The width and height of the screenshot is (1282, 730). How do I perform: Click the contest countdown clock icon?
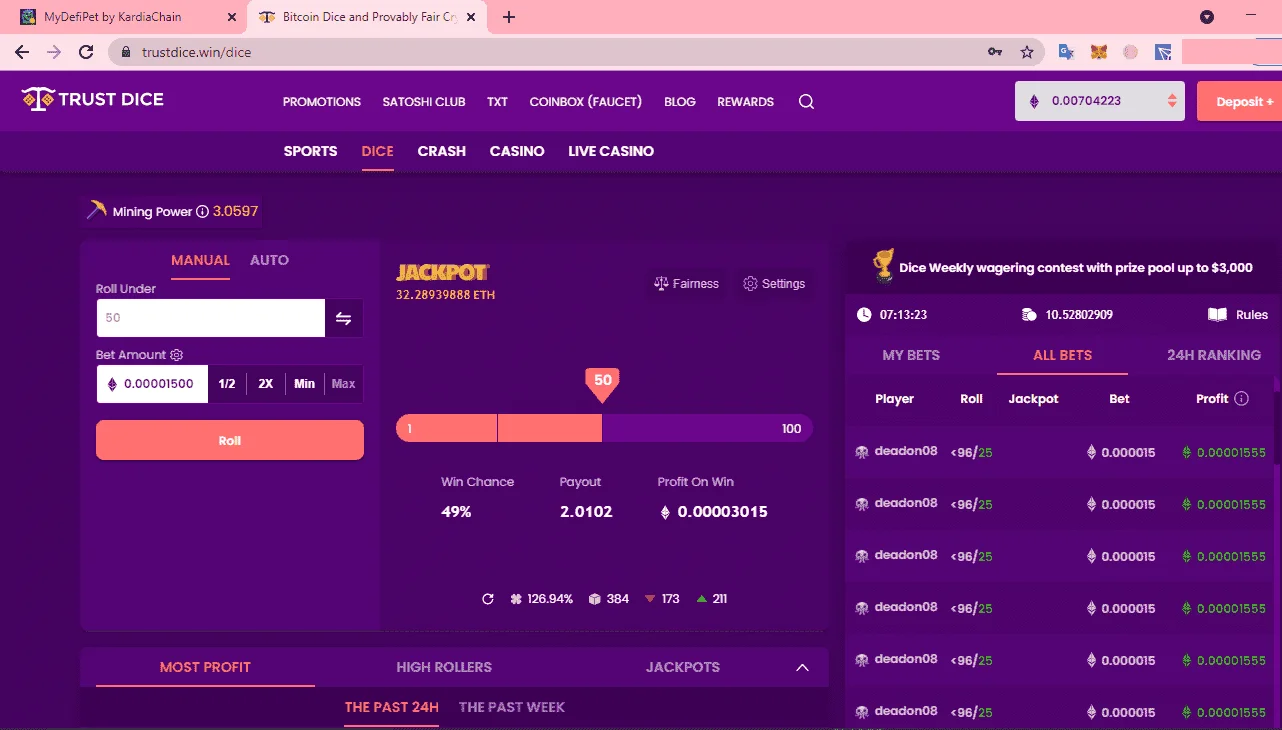pos(864,314)
